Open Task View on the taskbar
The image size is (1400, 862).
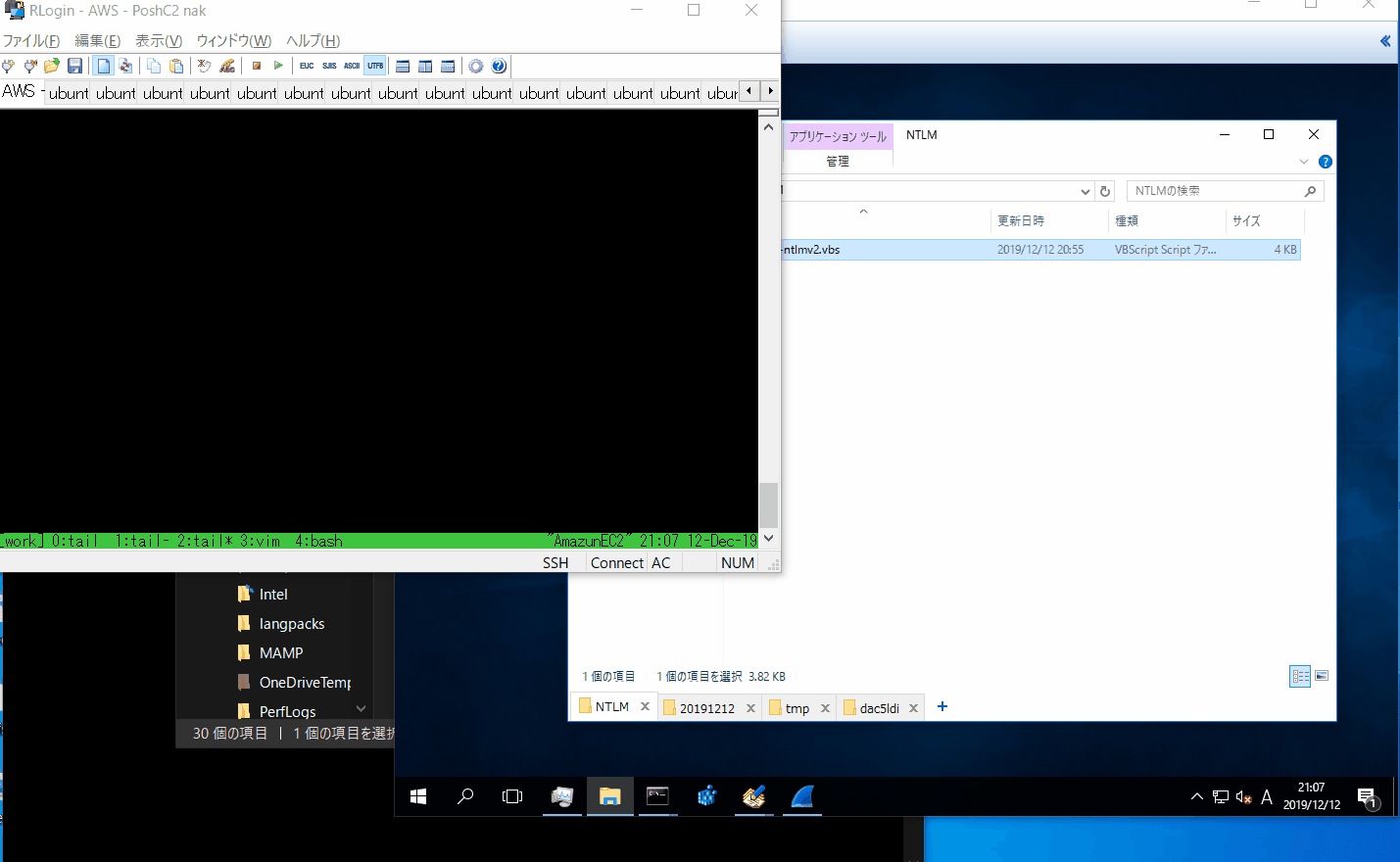click(x=512, y=796)
